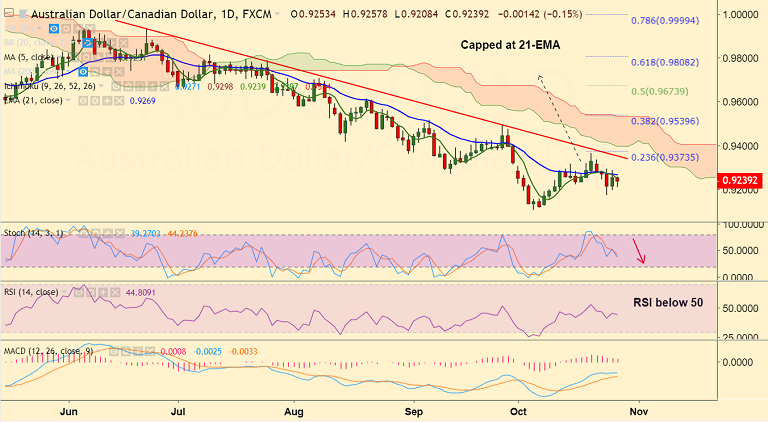Click the Capped at 21-EMA text note

tap(510, 45)
